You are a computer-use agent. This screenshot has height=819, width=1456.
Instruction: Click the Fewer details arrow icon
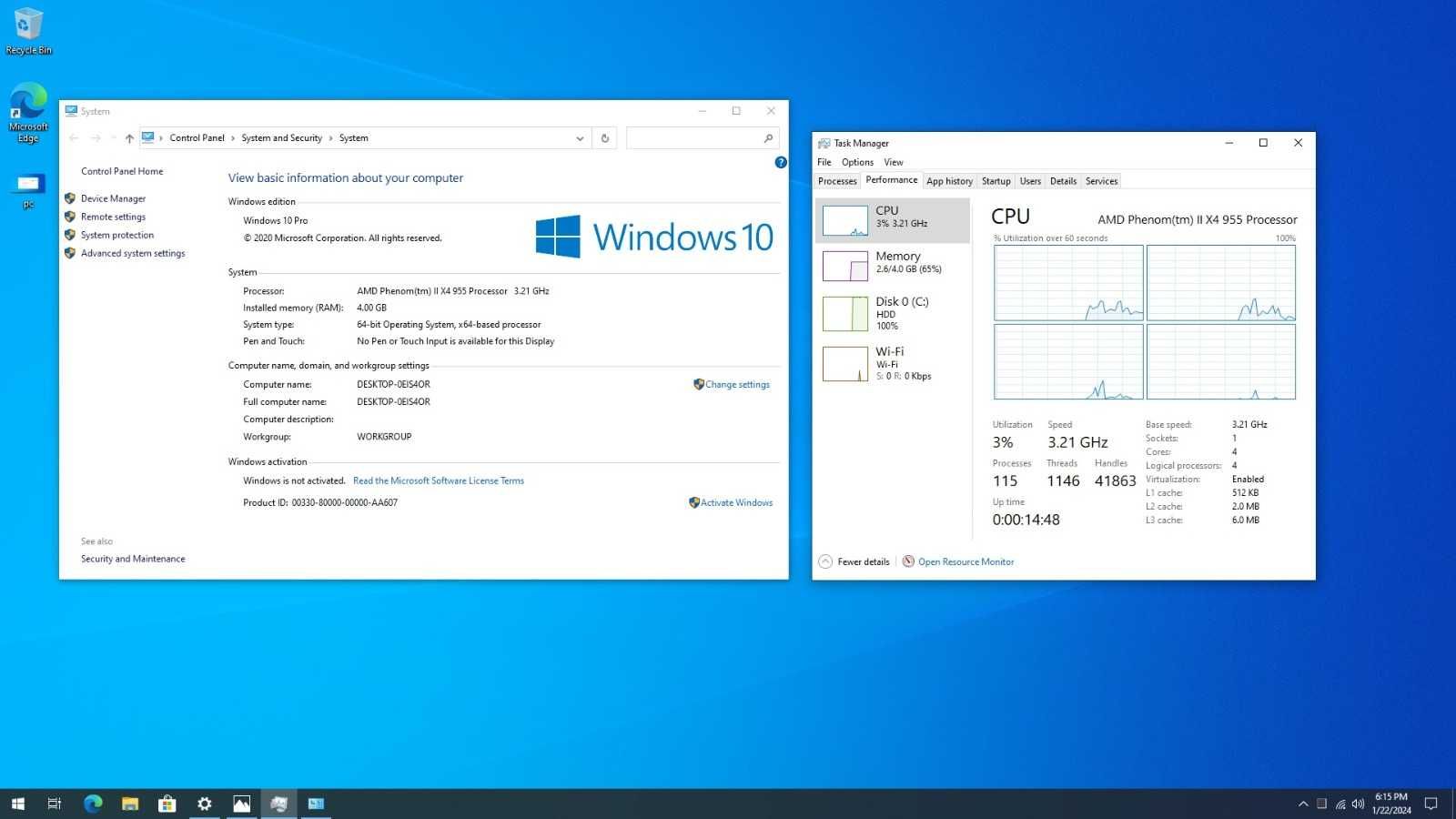(825, 561)
